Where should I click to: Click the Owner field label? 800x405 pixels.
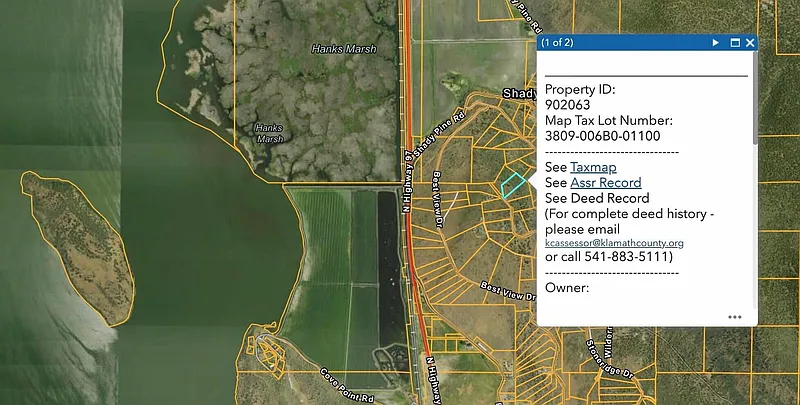pyautogui.click(x=567, y=288)
